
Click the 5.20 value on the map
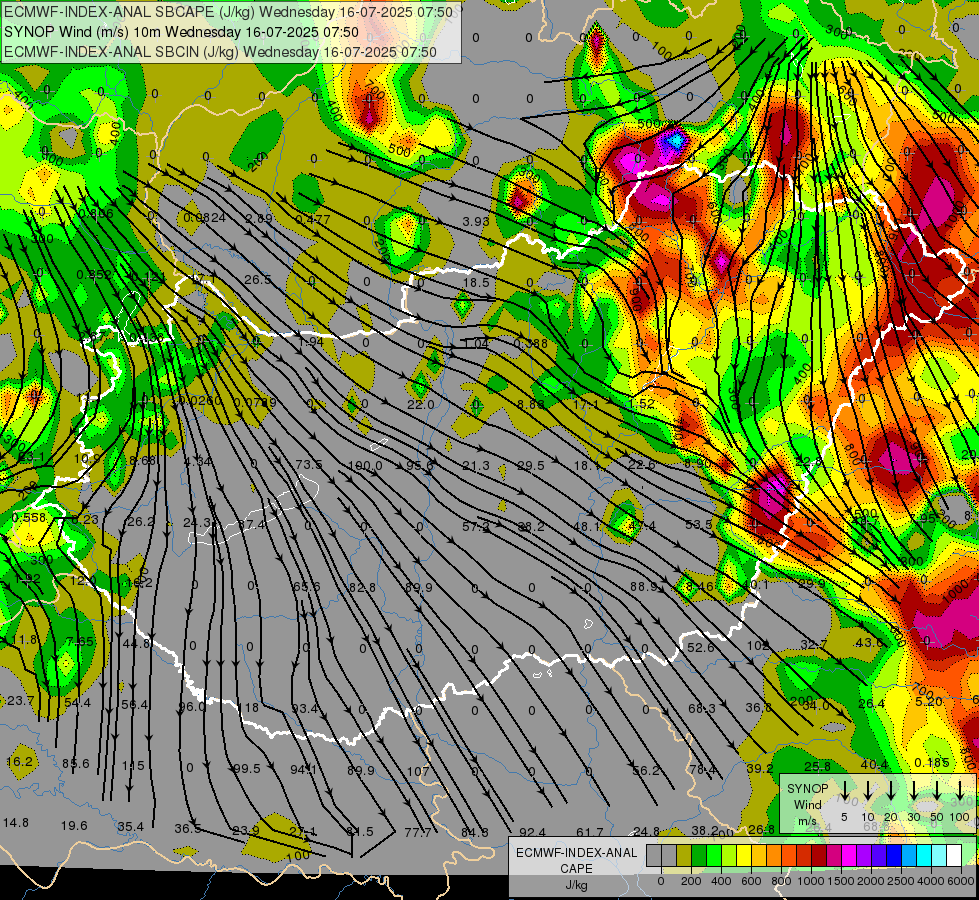point(929,701)
